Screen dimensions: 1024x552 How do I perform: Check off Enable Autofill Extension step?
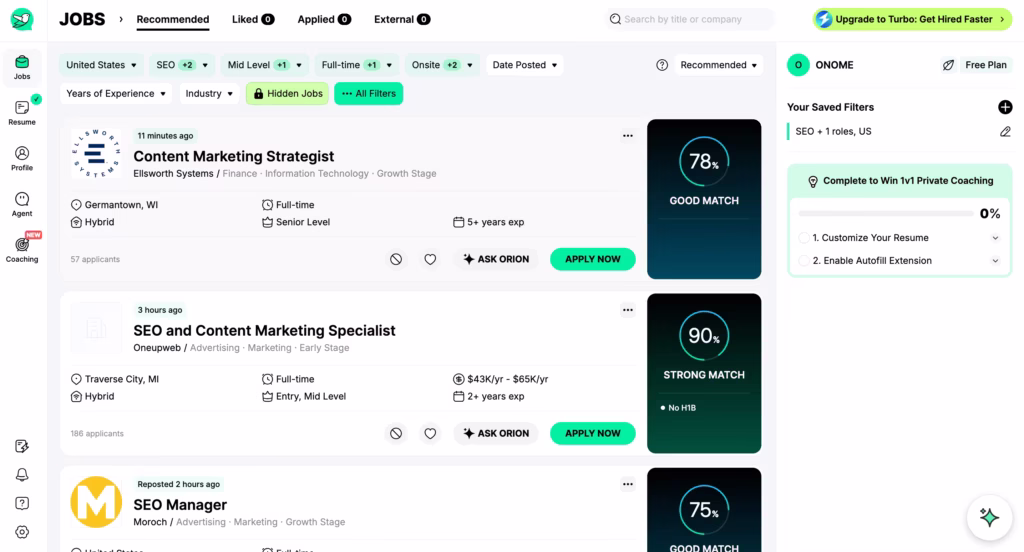804,261
